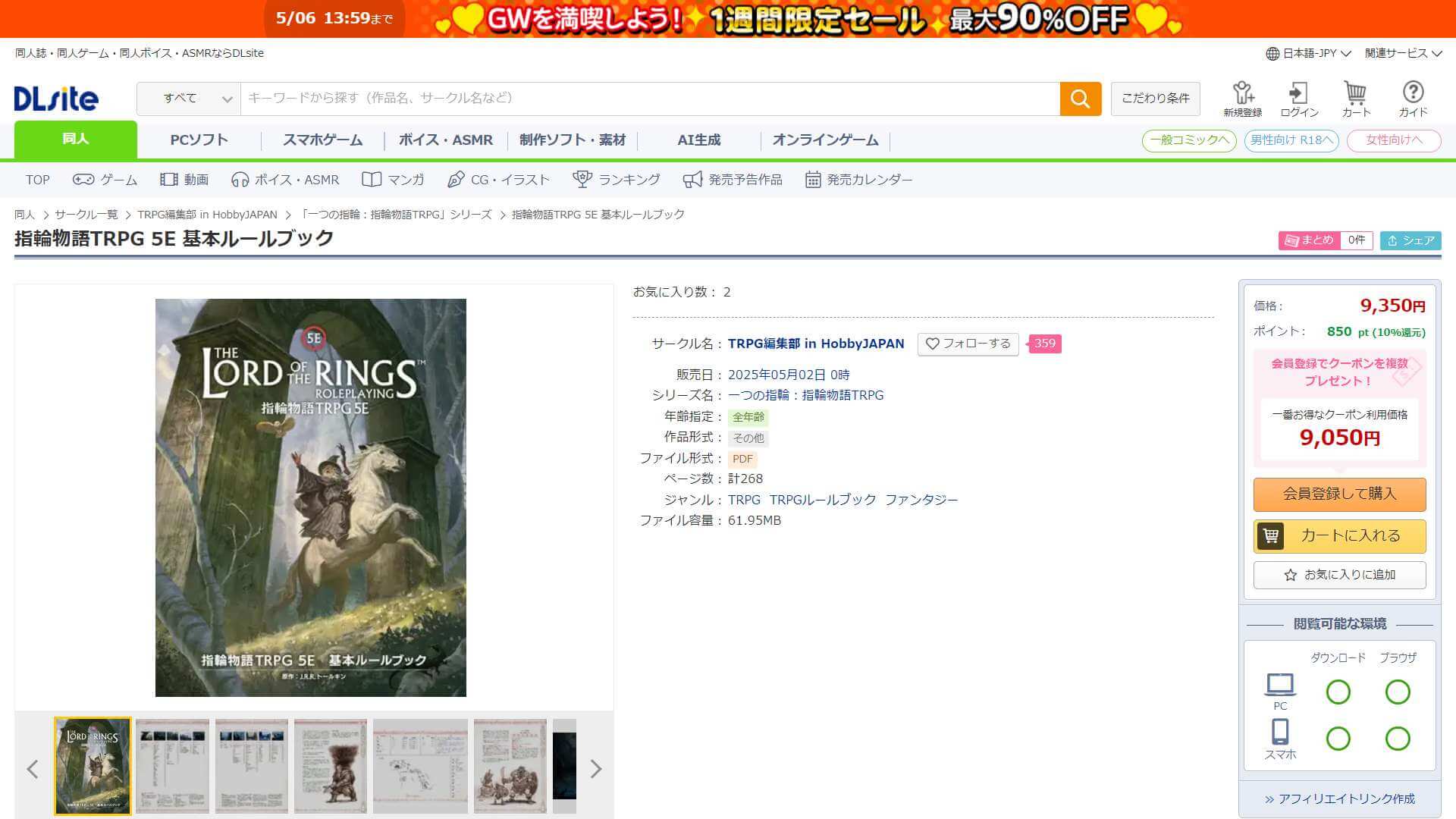This screenshot has height=819, width=1456.
Task: Click the orange search magnifier button
Action: tap(1080, 99)
